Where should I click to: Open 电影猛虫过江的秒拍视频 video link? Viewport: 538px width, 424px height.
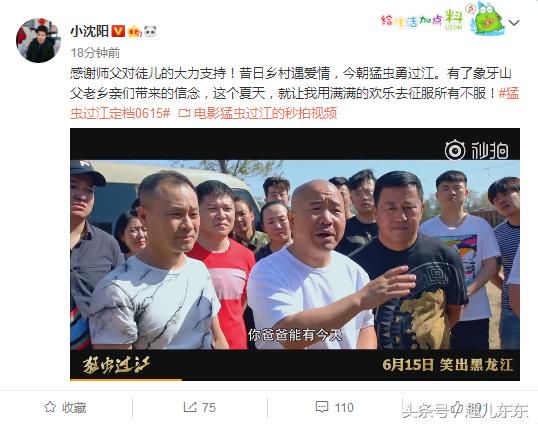click(265, 113)
